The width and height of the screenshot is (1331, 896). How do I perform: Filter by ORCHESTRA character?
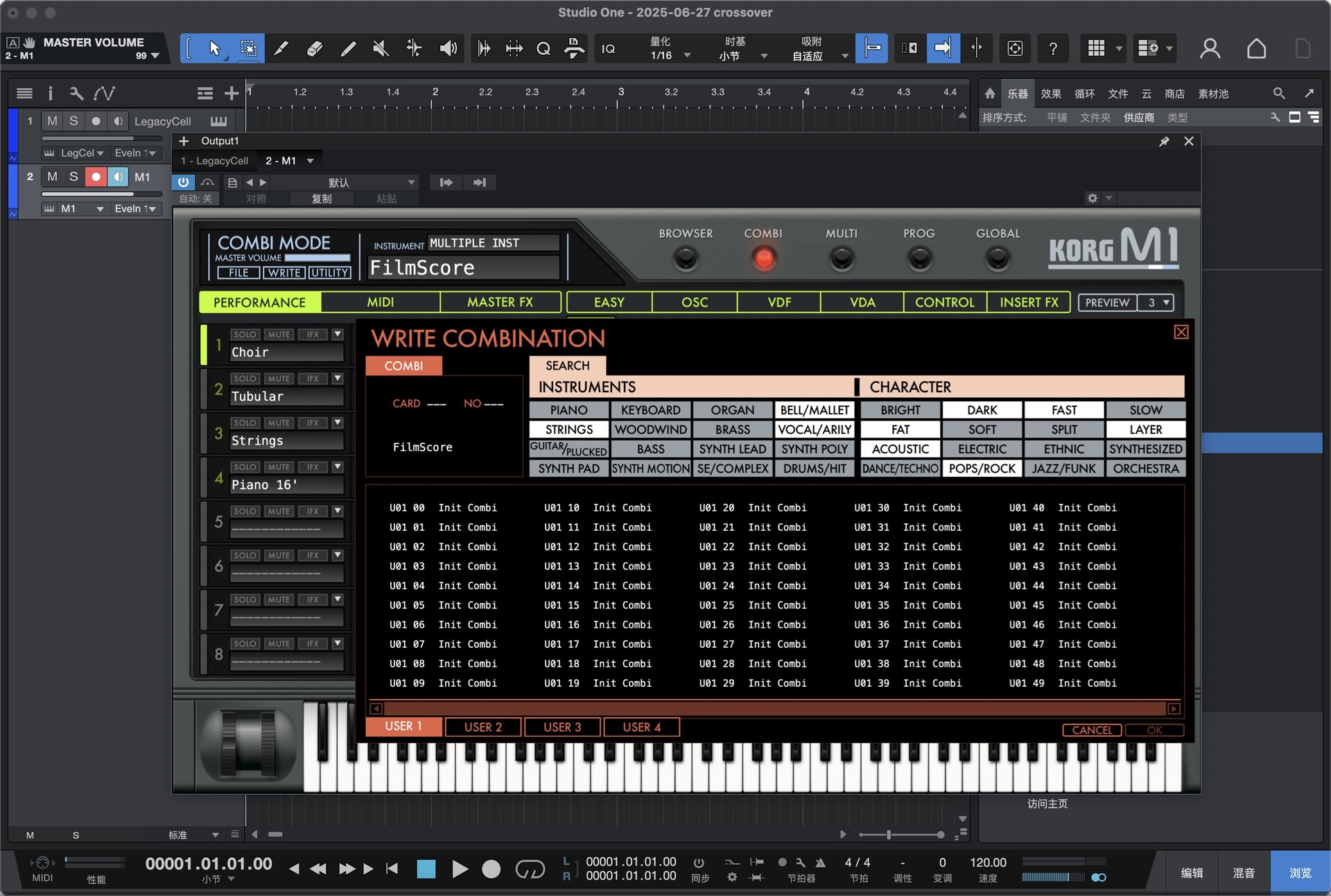point(1146,468)
